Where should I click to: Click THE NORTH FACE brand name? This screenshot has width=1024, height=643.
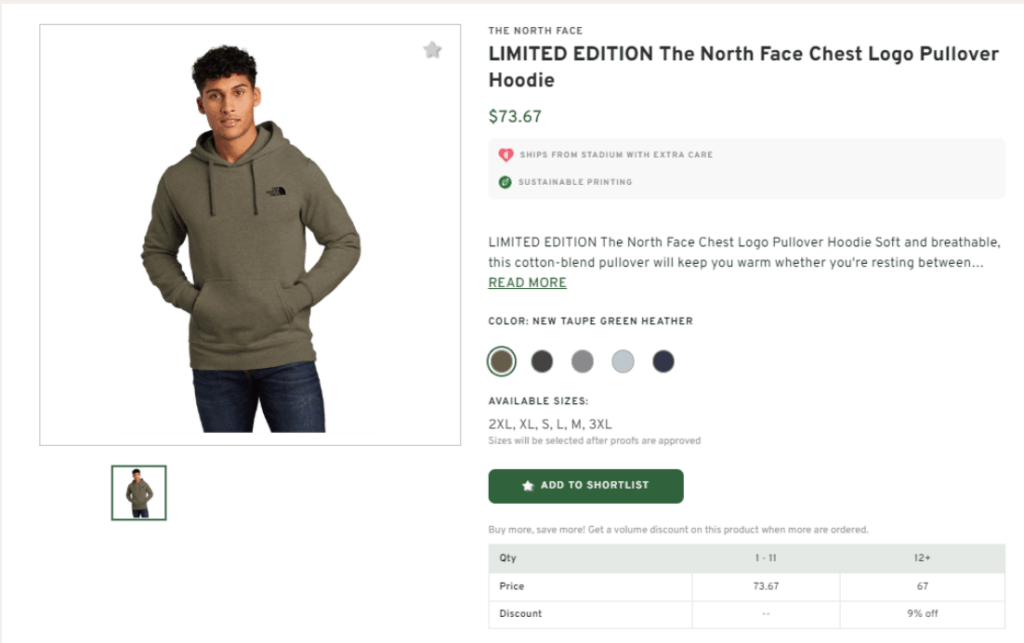535,30
